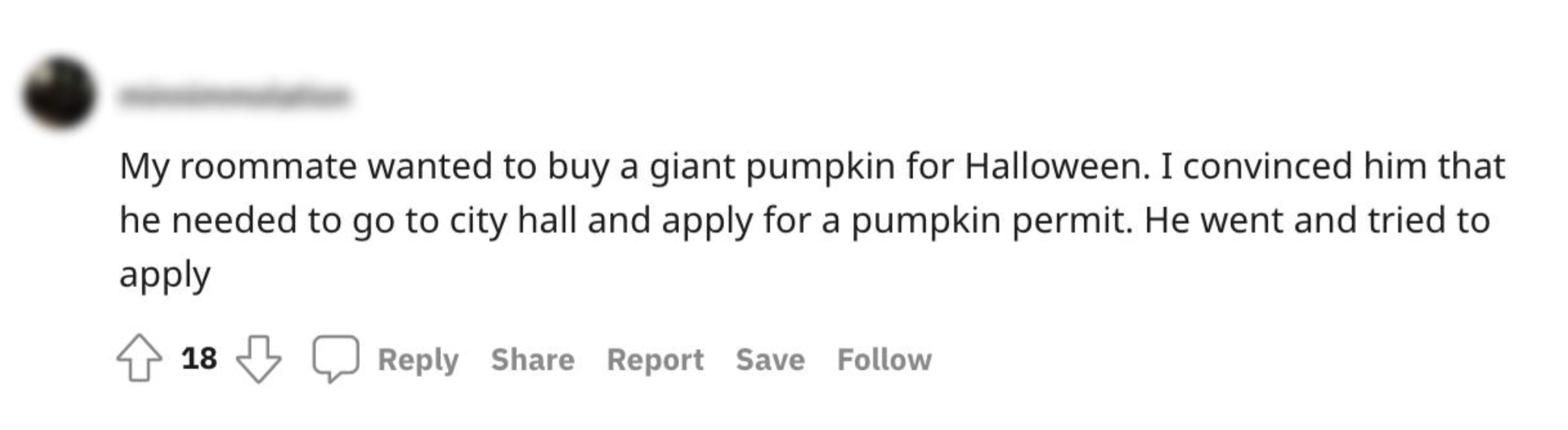
Task: Click the vote score of 18
Action: pyautogui.click(x=199, y=359)
